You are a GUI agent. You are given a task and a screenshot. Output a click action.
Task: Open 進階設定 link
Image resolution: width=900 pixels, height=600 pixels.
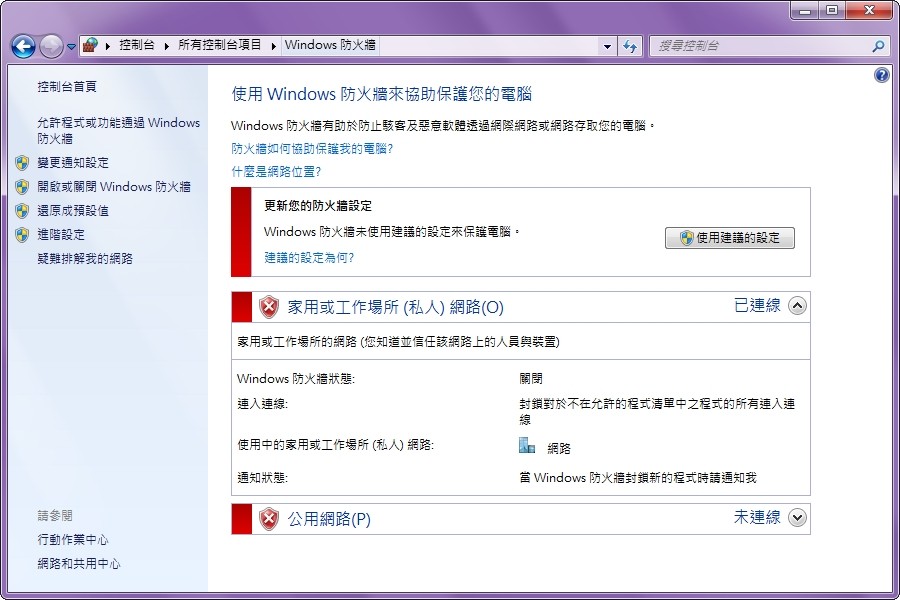click(61, 235)
